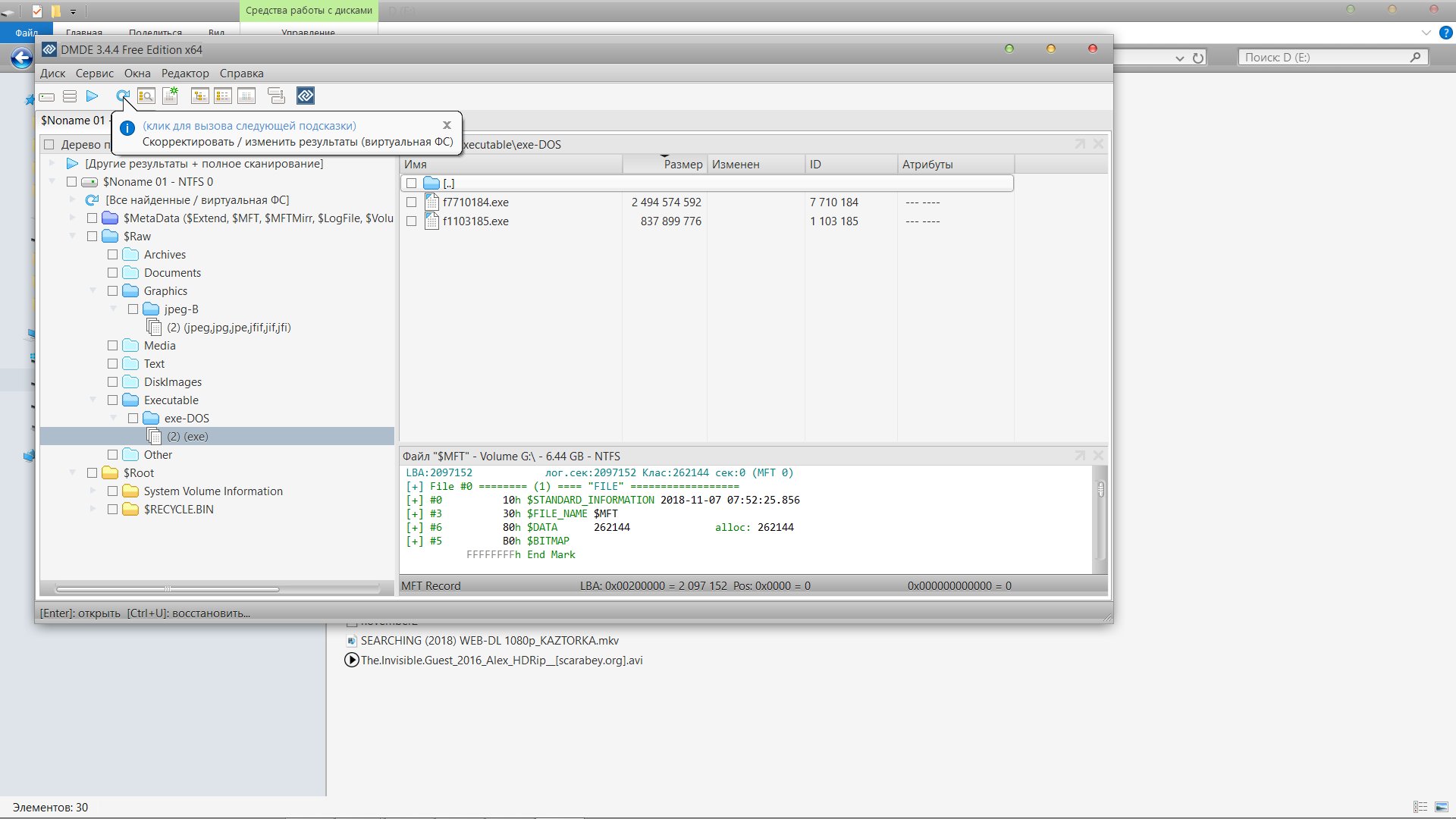This screenshot has height=819, width=1456.
Task: Check the f7710184.exe checkbox
Action: 411,202
